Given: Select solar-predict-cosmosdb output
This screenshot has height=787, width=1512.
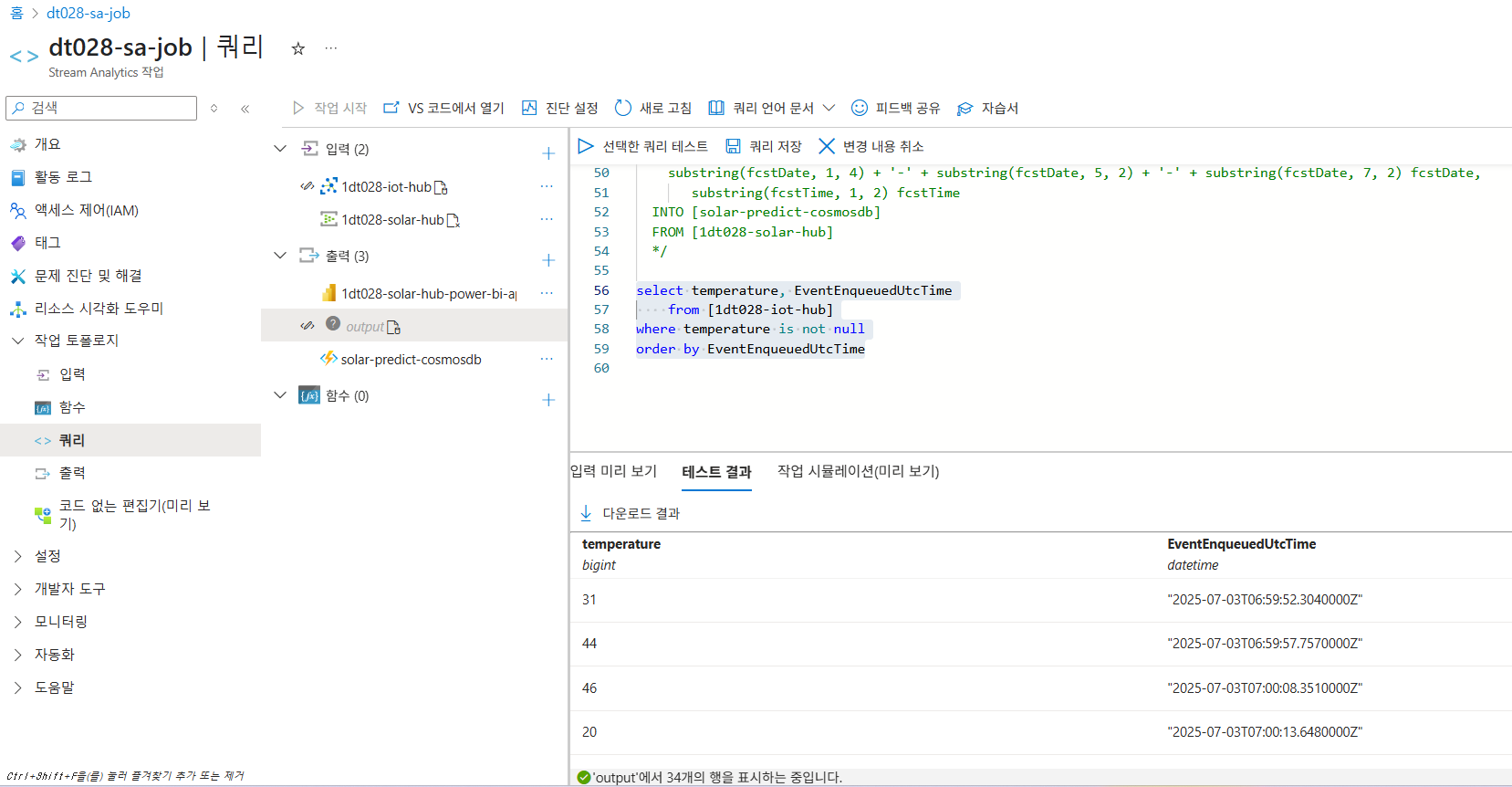Looking at the screenshot, I should click(401, 360).
